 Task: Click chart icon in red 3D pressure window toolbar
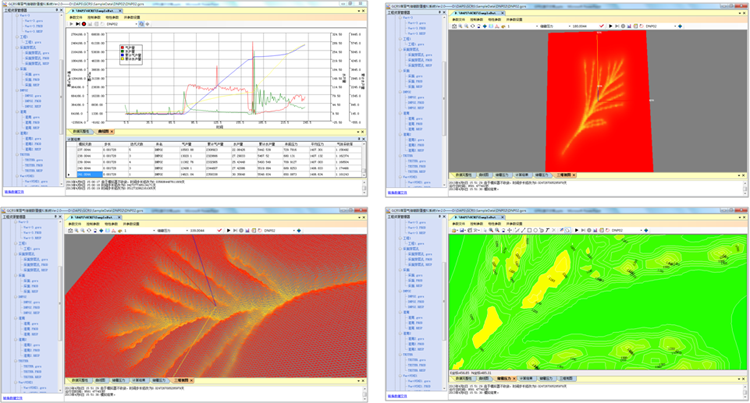pyautogui.click(x=629, y=26)
